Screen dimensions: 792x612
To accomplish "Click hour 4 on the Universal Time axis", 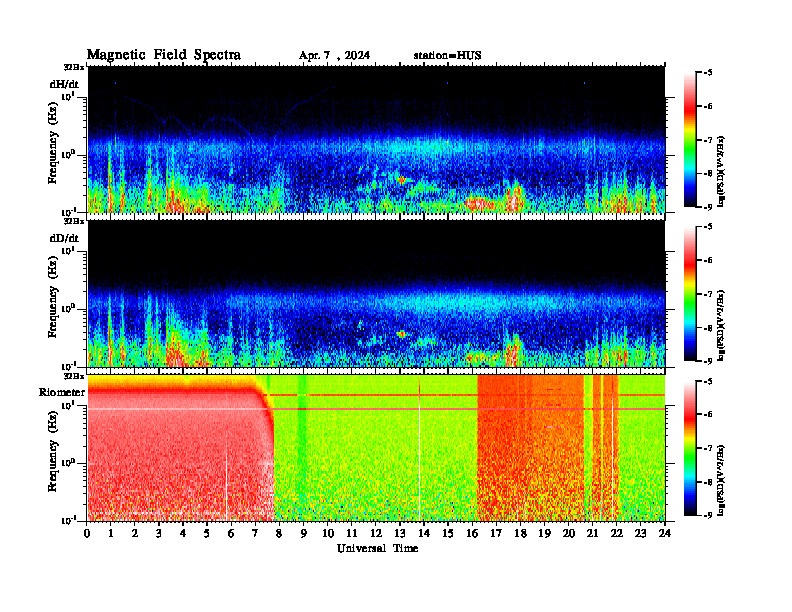I will (x=183, y=534).
